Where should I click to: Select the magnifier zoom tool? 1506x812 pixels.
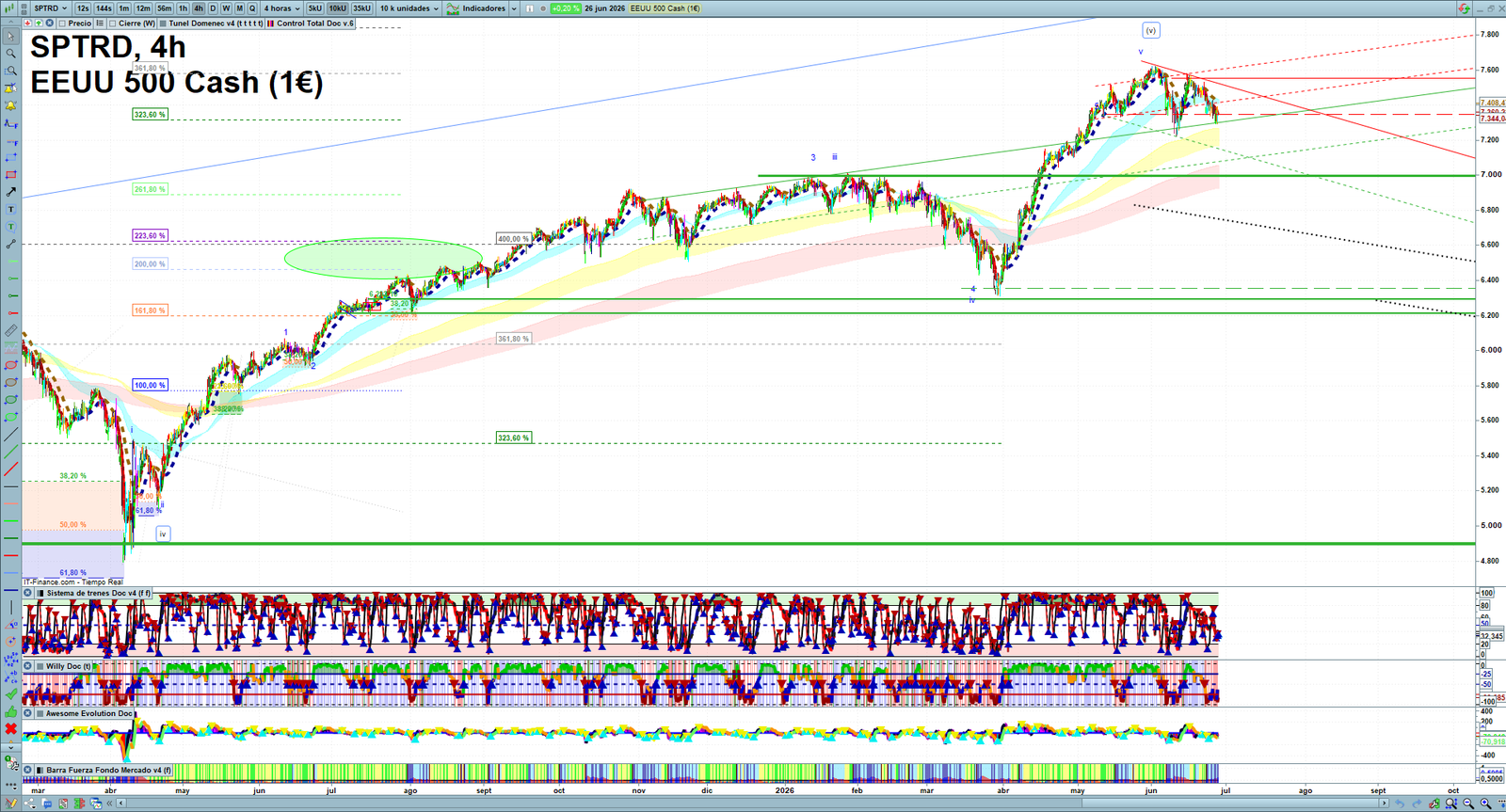click(11, 54)
